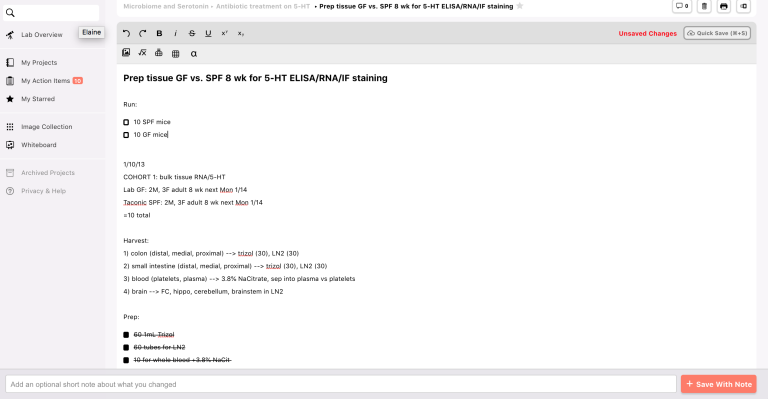Focus the optional short note field
The image size is (768, 399).
point(341,384)
